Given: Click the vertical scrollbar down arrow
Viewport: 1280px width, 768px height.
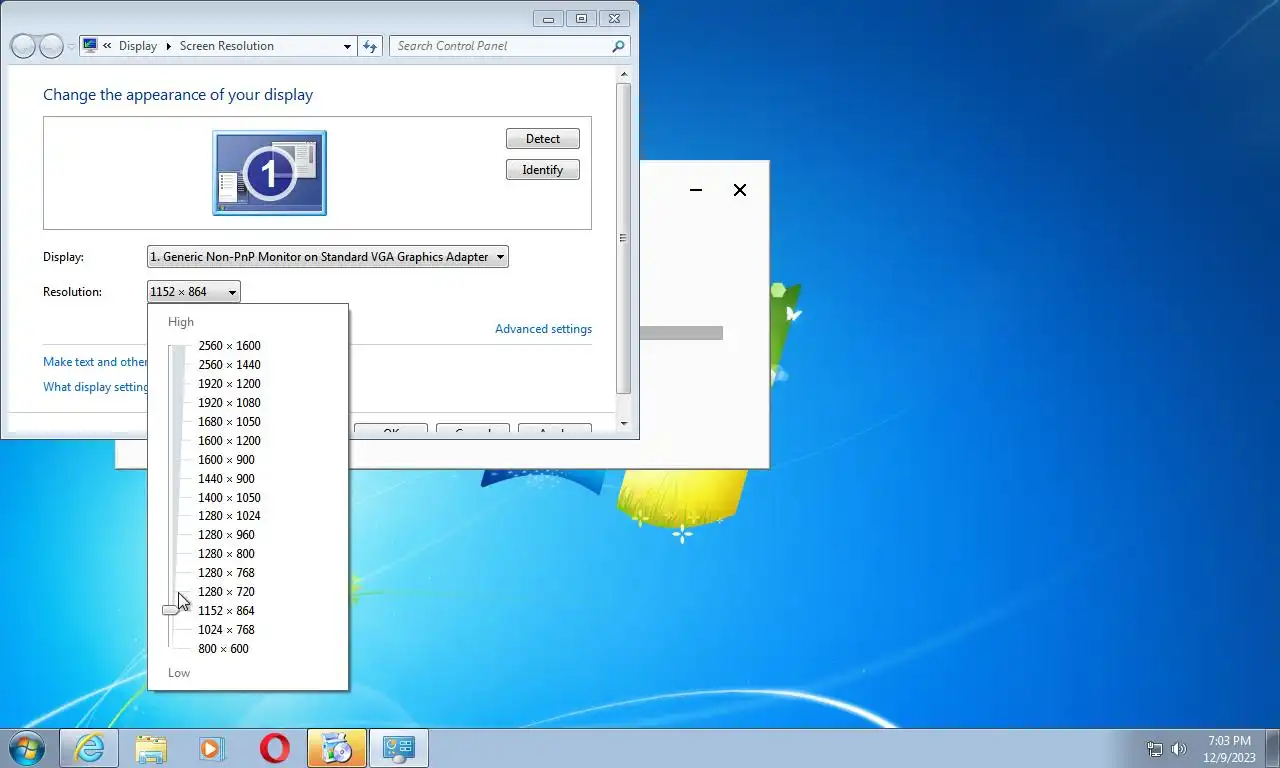Looking at the screenshot, I should (x=624, y=424).
